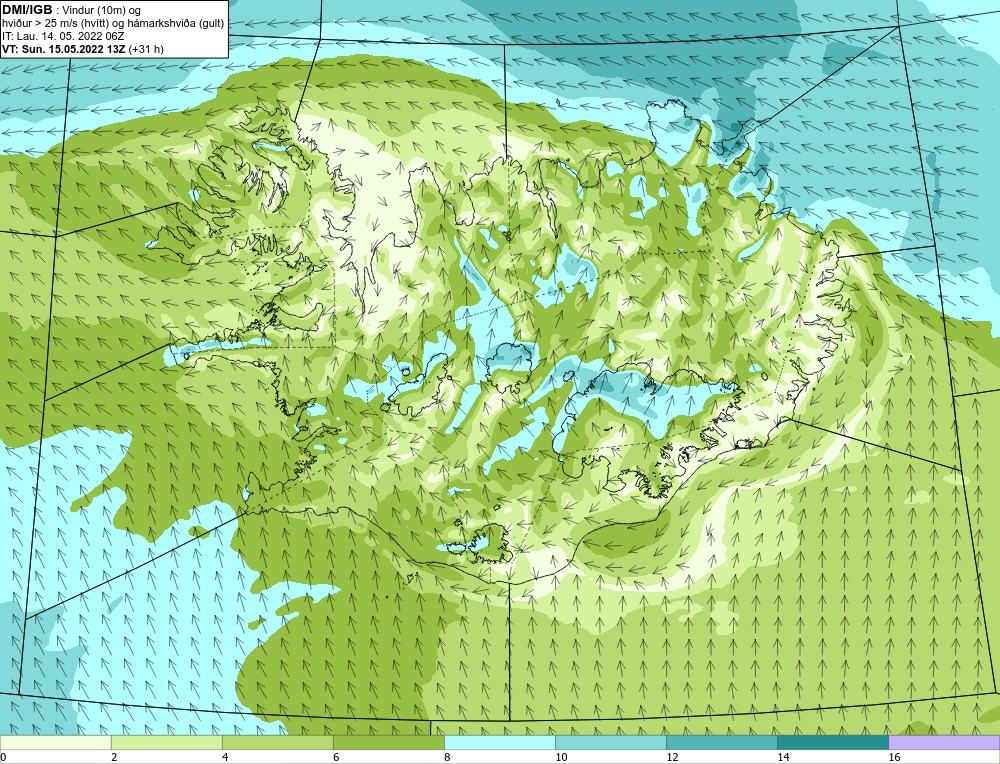The height and width of the screenshot is (764, 1000).
Task: Click the legend scale label '16'
Action: coord(894,757)
